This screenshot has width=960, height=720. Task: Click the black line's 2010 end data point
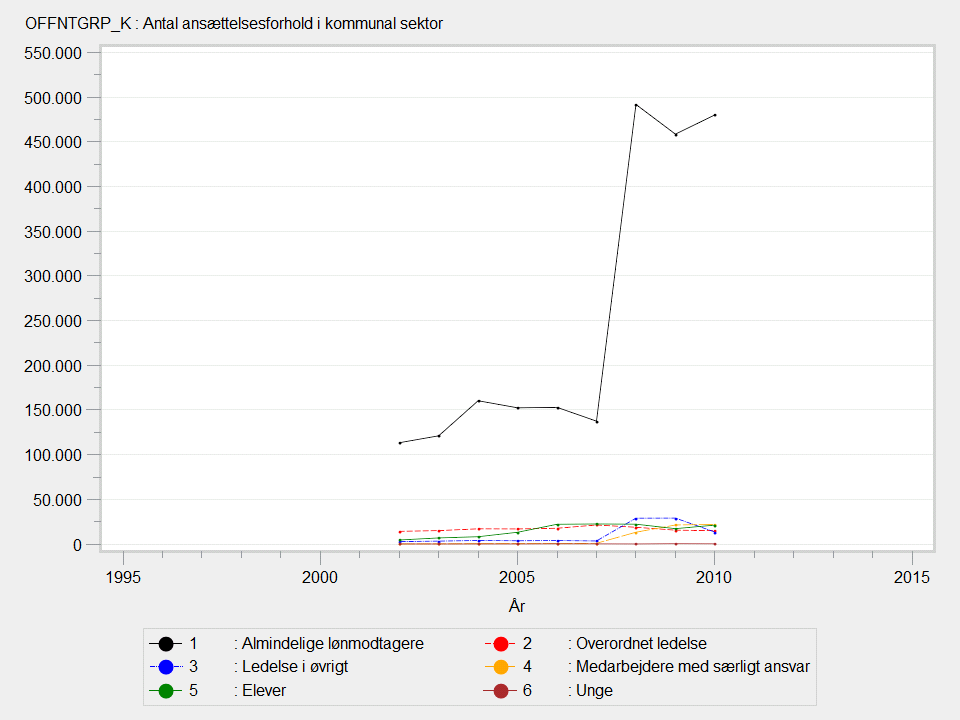pos(715,115)
